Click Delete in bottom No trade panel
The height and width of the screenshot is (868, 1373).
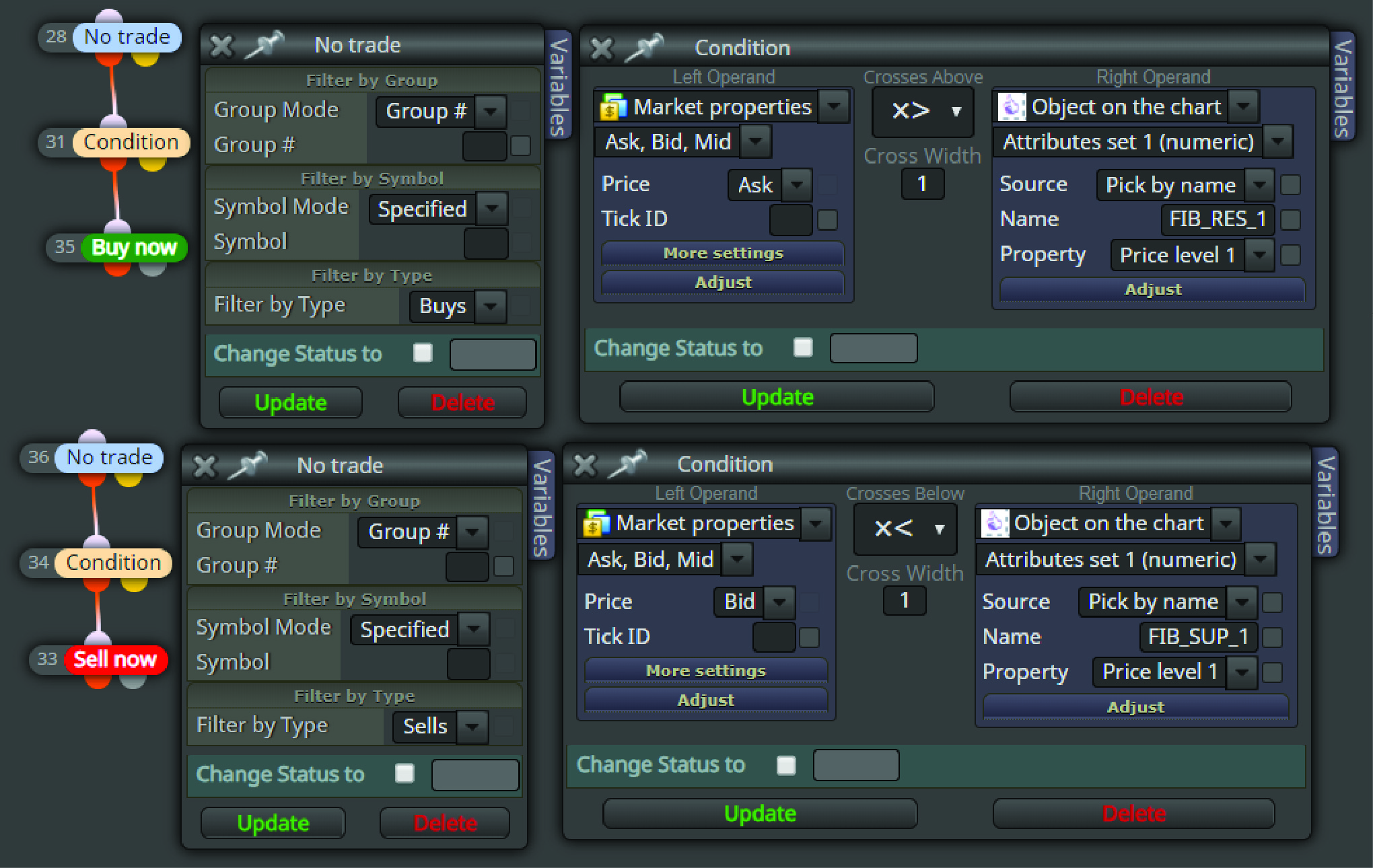coord(445,823)
